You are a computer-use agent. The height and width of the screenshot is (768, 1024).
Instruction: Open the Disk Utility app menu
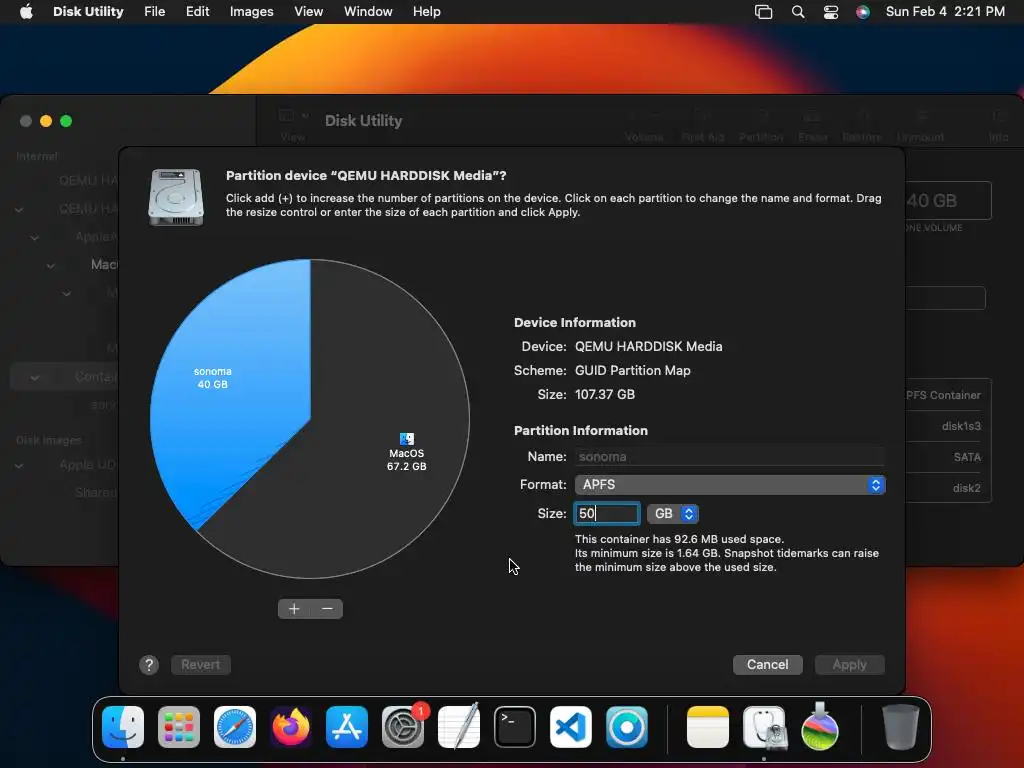click(88, 11)
